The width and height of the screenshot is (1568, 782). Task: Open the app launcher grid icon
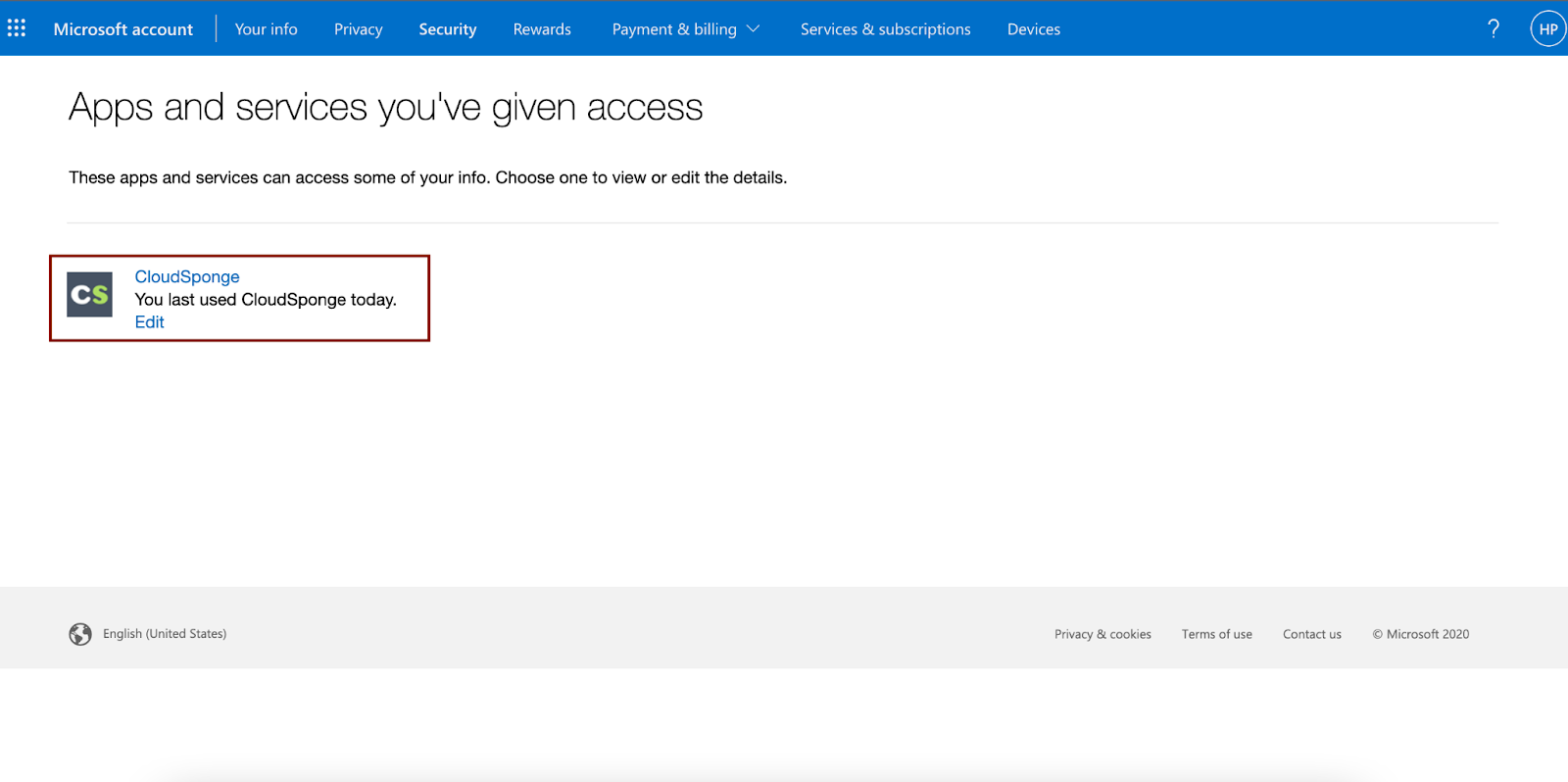point(17,28)
